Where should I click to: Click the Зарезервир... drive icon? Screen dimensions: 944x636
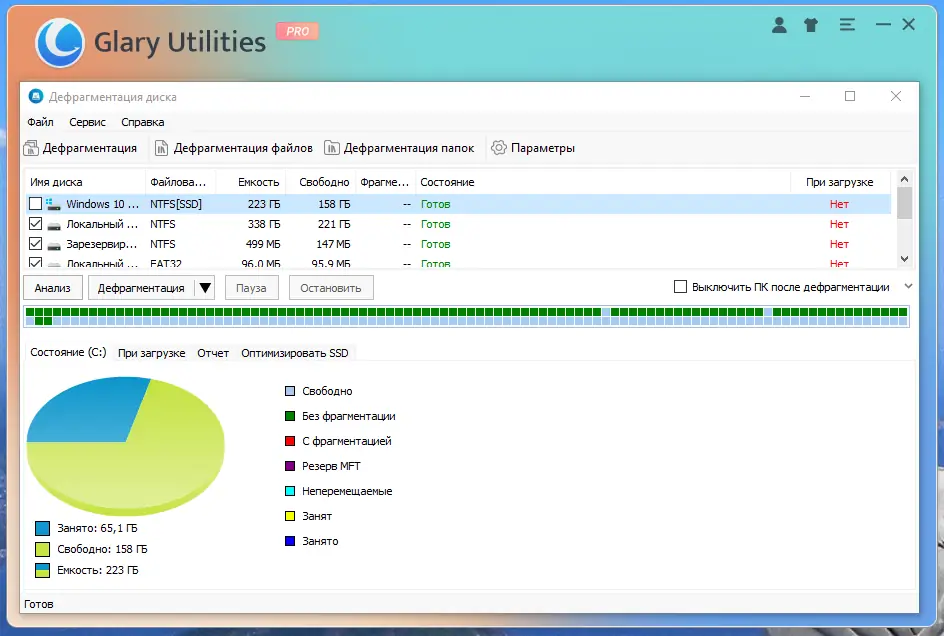click(x=54, y=245)
